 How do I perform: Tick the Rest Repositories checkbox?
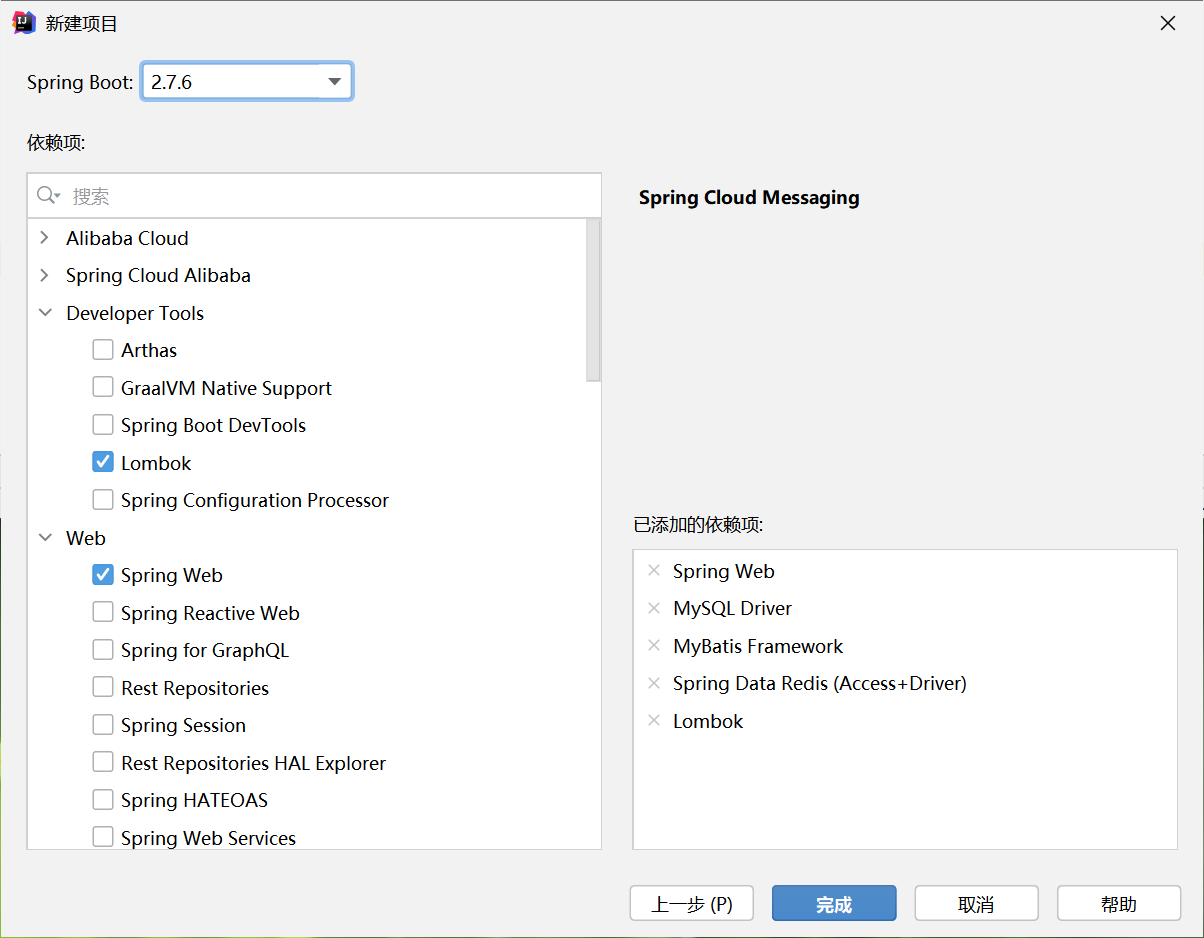pyautogui.click(x=103, y=688)
